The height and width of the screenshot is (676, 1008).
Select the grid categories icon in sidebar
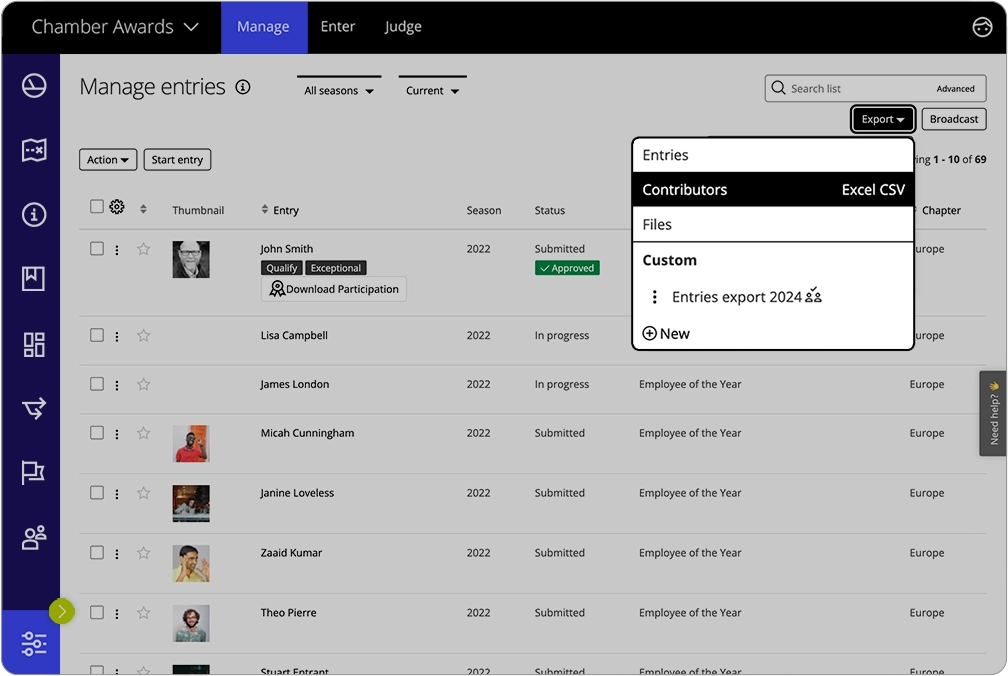[33, 343]
